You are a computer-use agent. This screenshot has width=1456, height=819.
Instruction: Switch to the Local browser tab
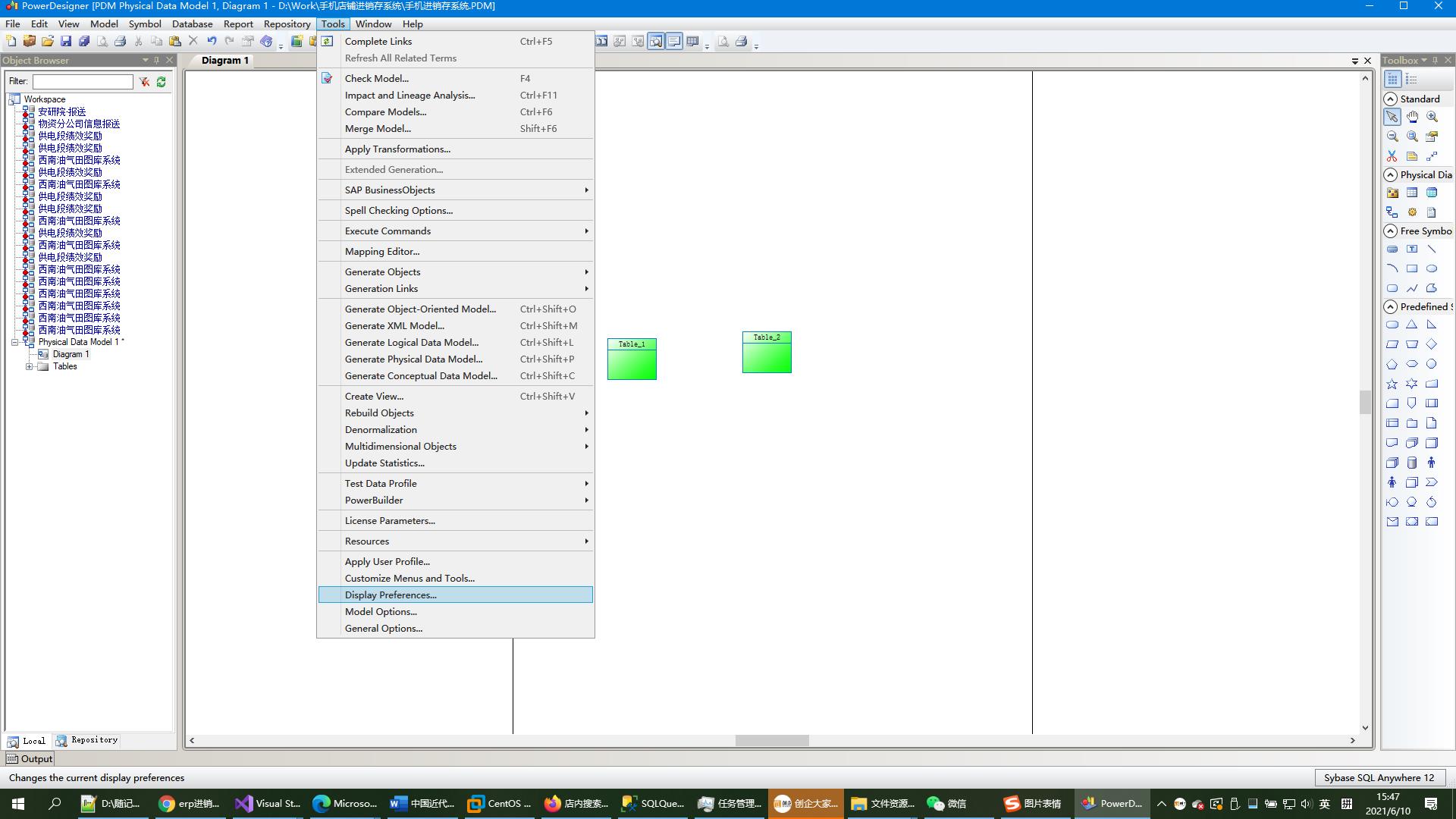click(27, 741)
